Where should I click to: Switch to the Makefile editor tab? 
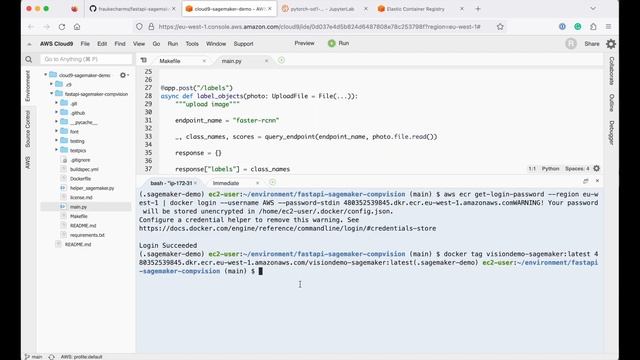pos(170,61)
